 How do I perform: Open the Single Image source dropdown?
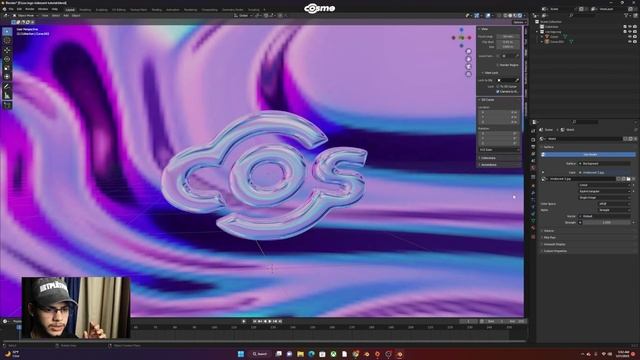[604, 198]
